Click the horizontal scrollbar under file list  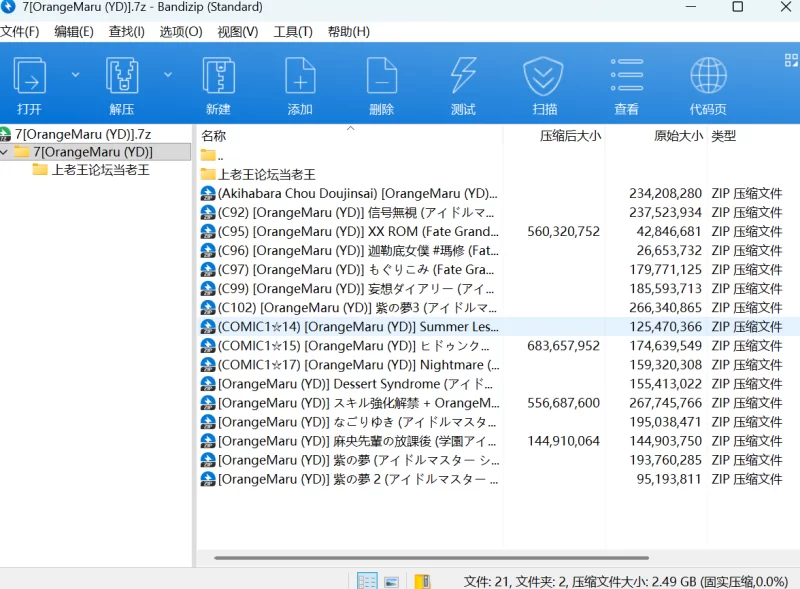point(430,558)
